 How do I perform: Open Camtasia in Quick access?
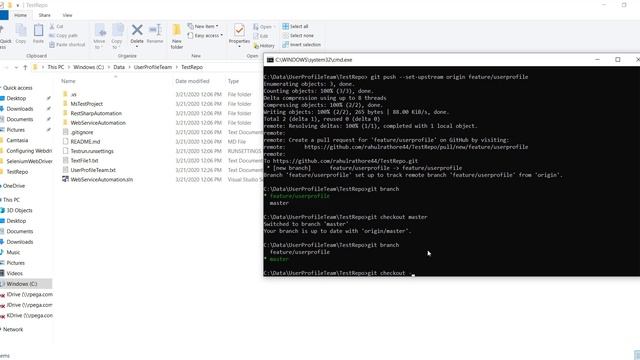point(17,140)
